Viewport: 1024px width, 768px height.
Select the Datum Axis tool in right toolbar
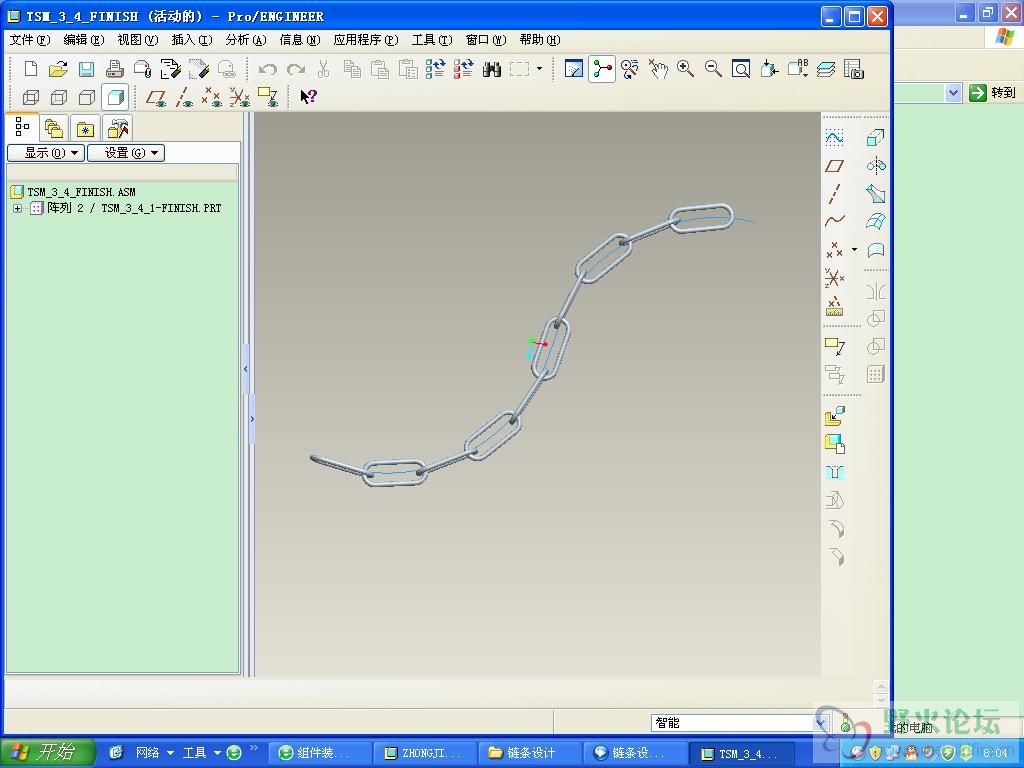point(835,193)
